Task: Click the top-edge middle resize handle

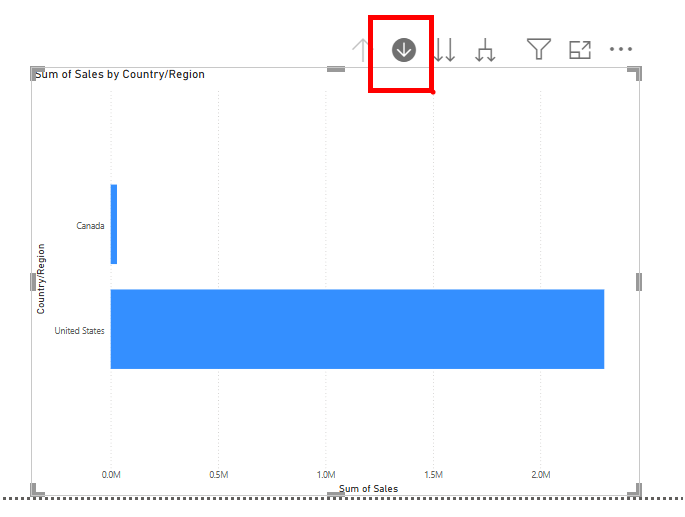Action: tap(336, 69)
